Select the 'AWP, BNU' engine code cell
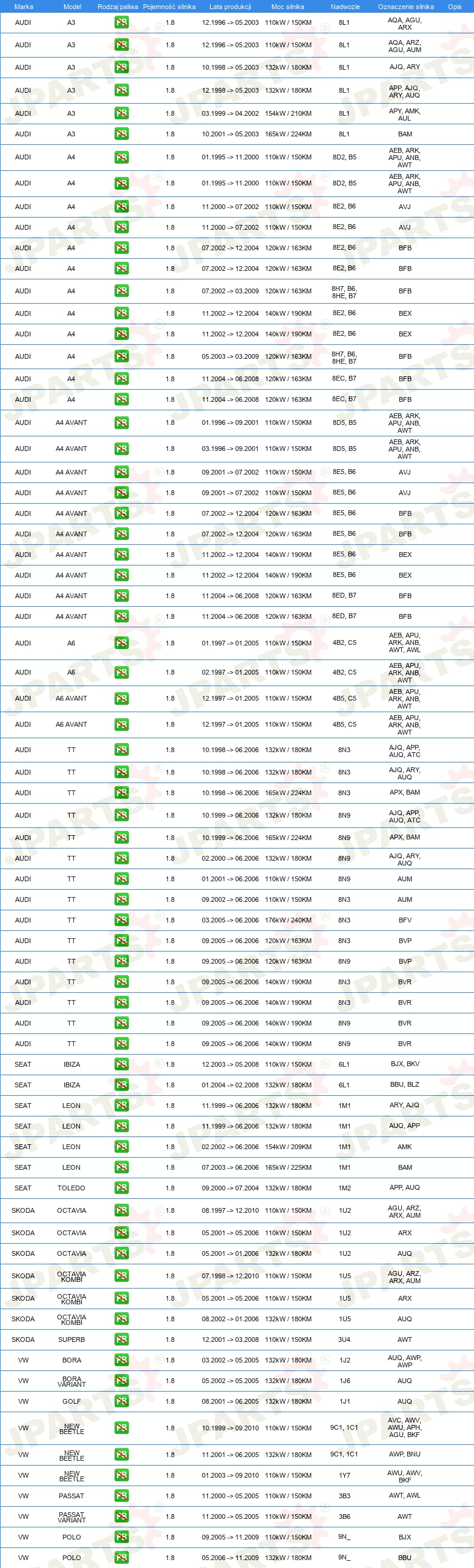 pyautogui.click(x=405, y=1454)
